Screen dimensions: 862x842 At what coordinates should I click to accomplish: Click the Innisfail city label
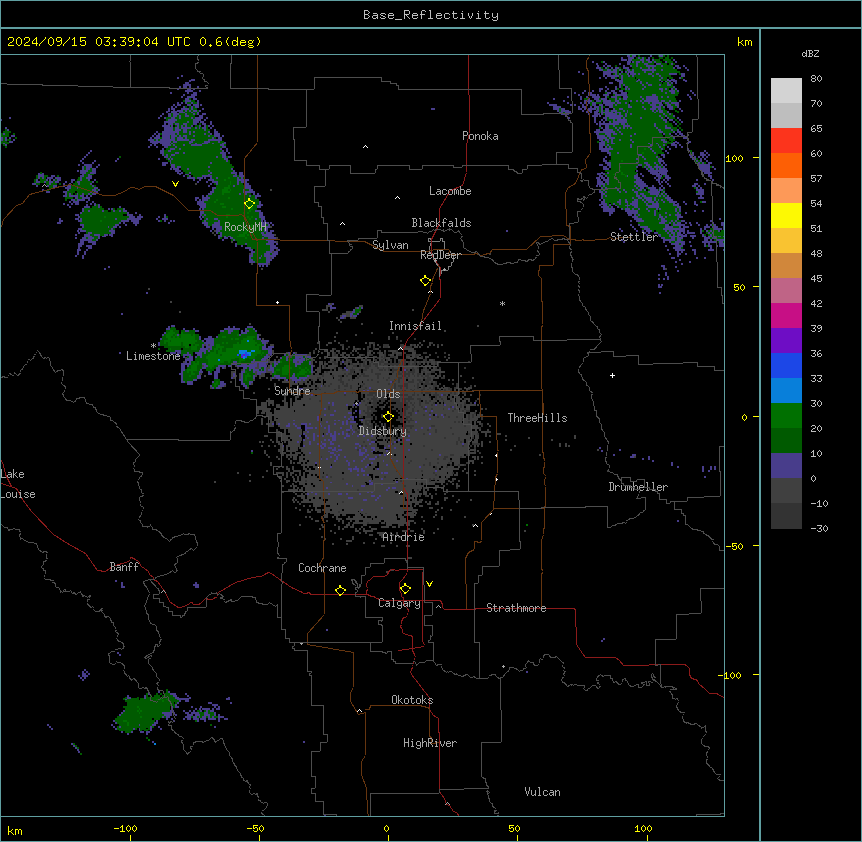pyautogui.click(x=415, y=326)
